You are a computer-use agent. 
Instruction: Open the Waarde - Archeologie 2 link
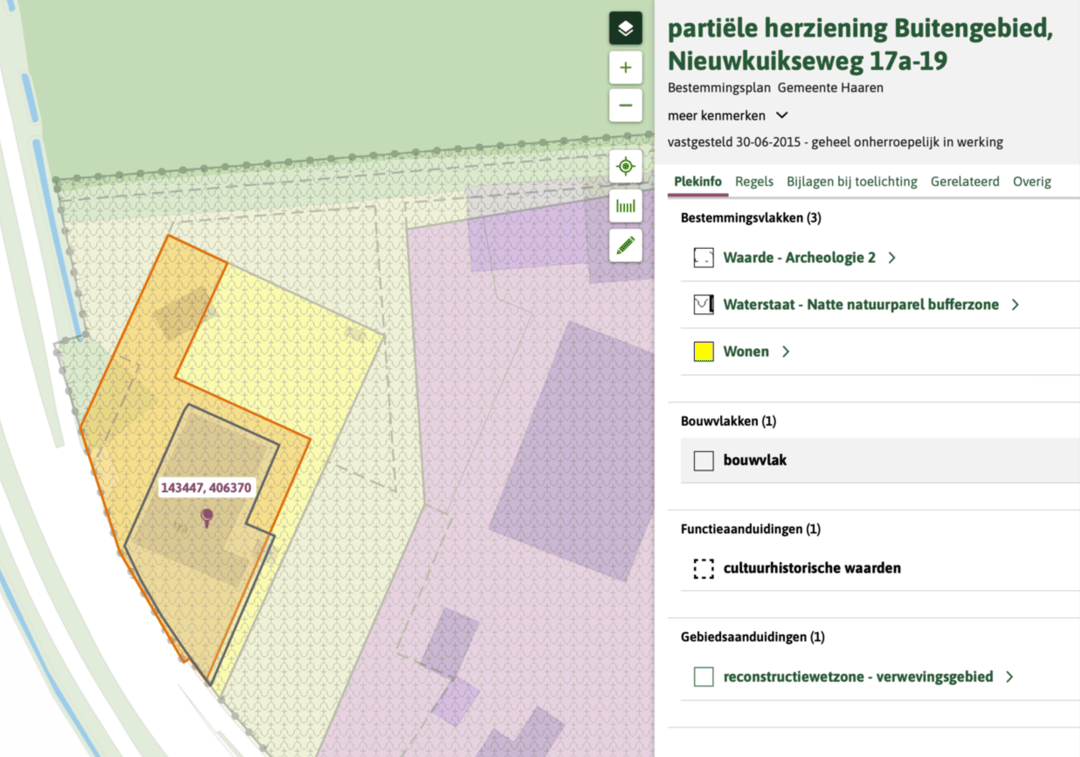799,258
